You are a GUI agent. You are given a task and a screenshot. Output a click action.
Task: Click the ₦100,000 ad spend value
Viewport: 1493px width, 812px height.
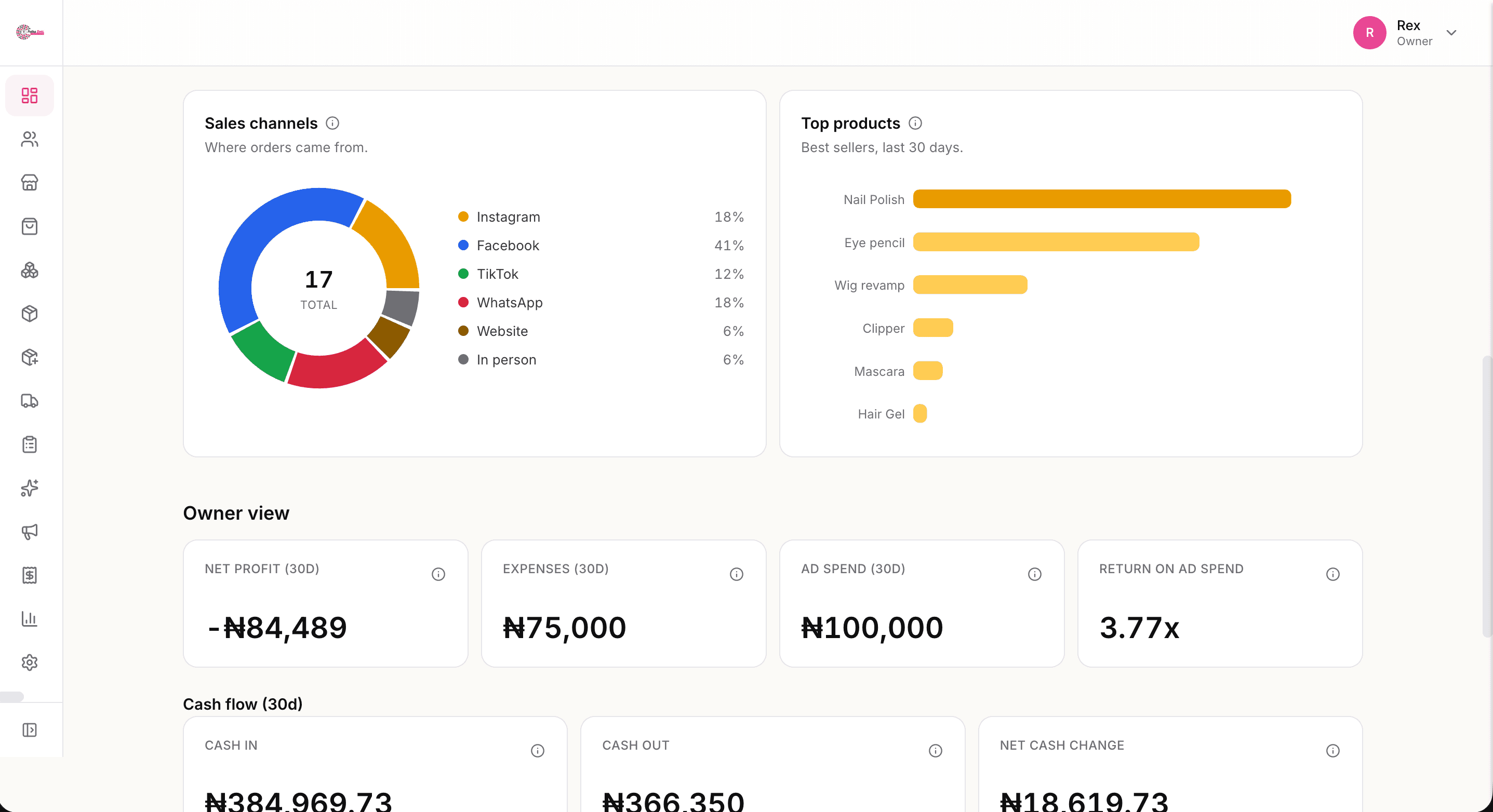click(872, 628)
